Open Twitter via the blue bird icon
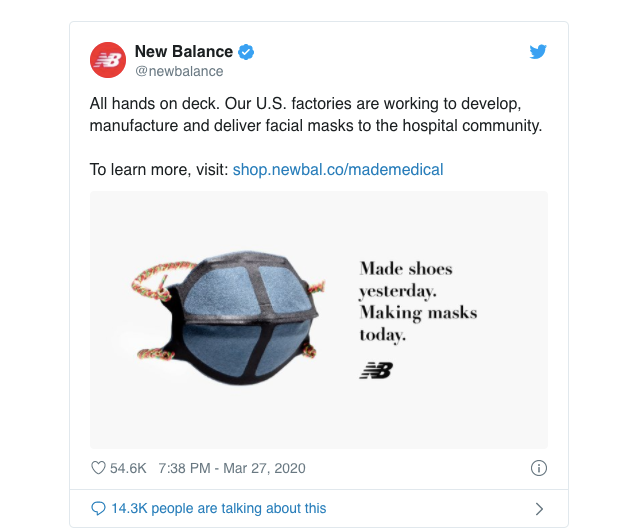Viewport: 623px width, 529px height. [x=538, y=52]
